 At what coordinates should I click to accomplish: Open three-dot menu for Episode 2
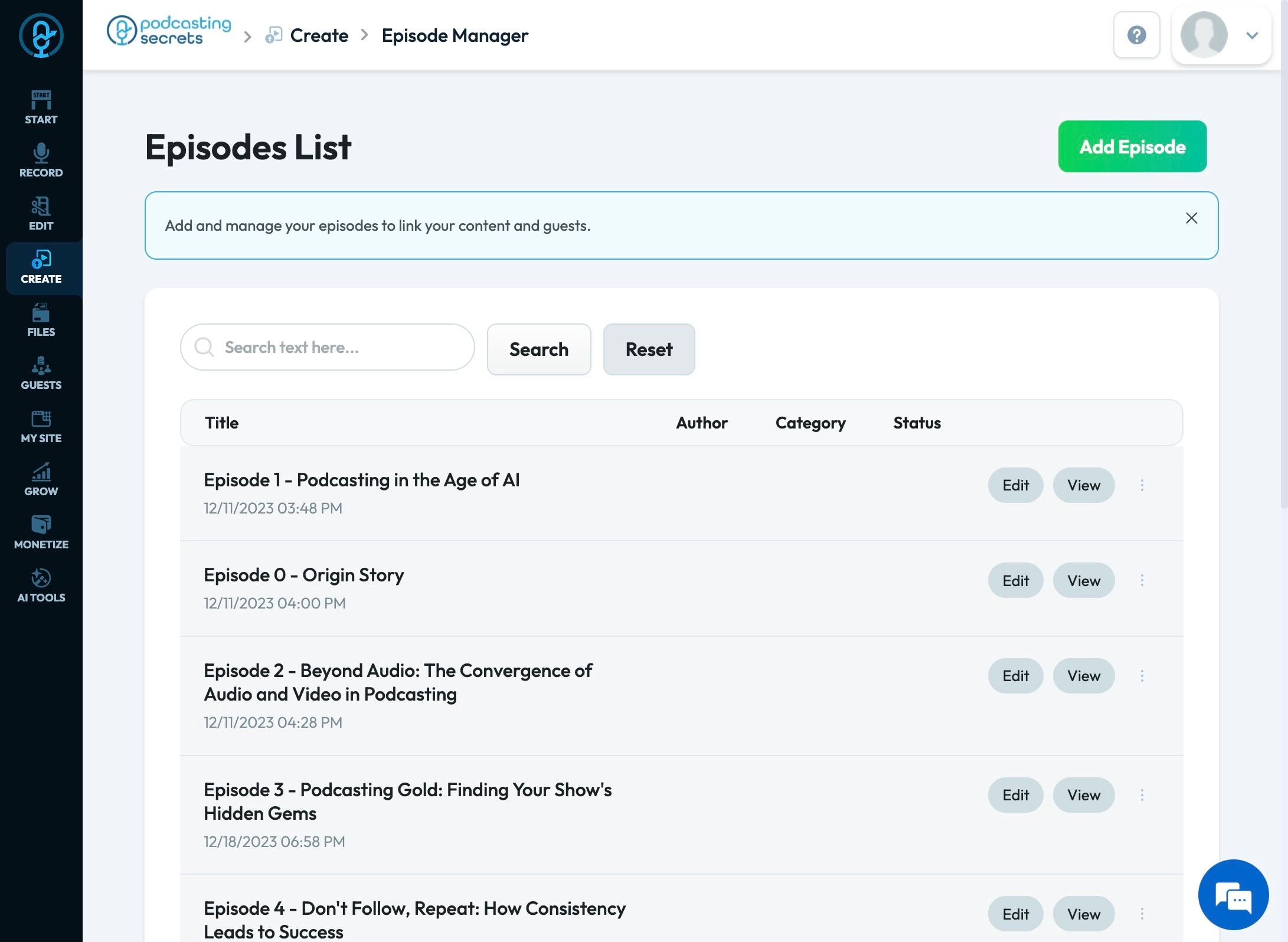coord(1142,676)
